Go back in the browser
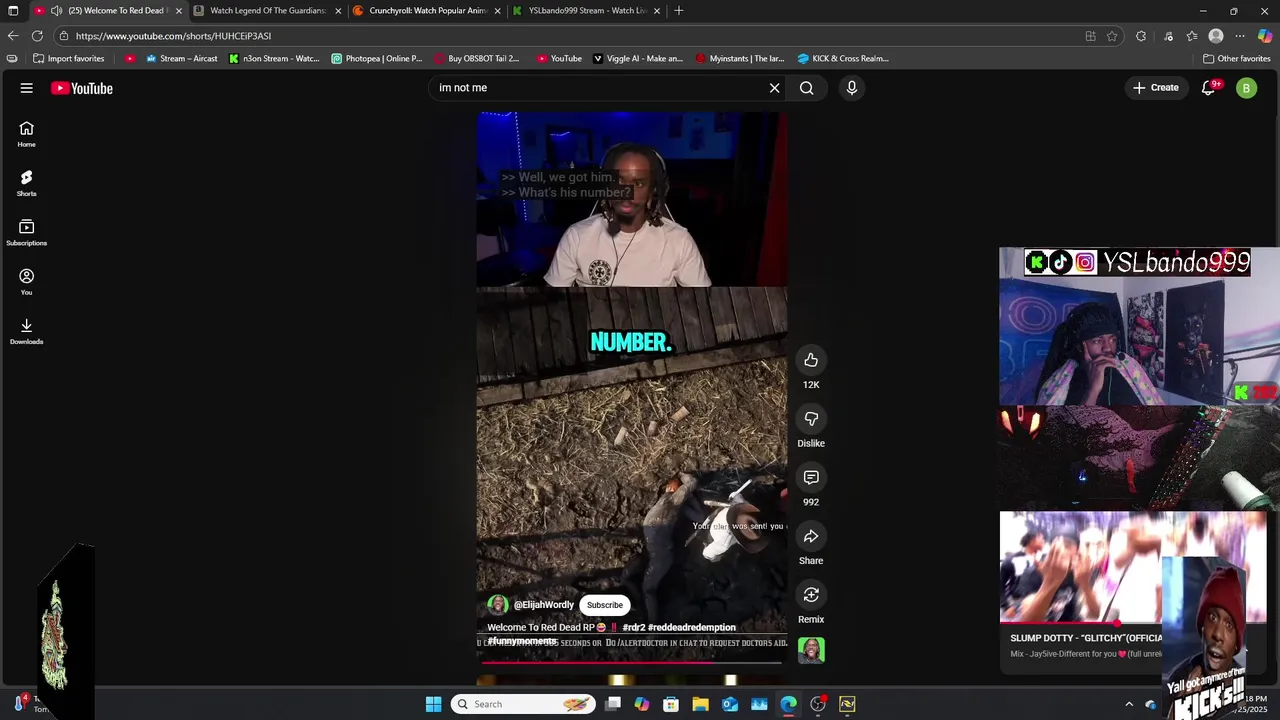 [13, 36]
